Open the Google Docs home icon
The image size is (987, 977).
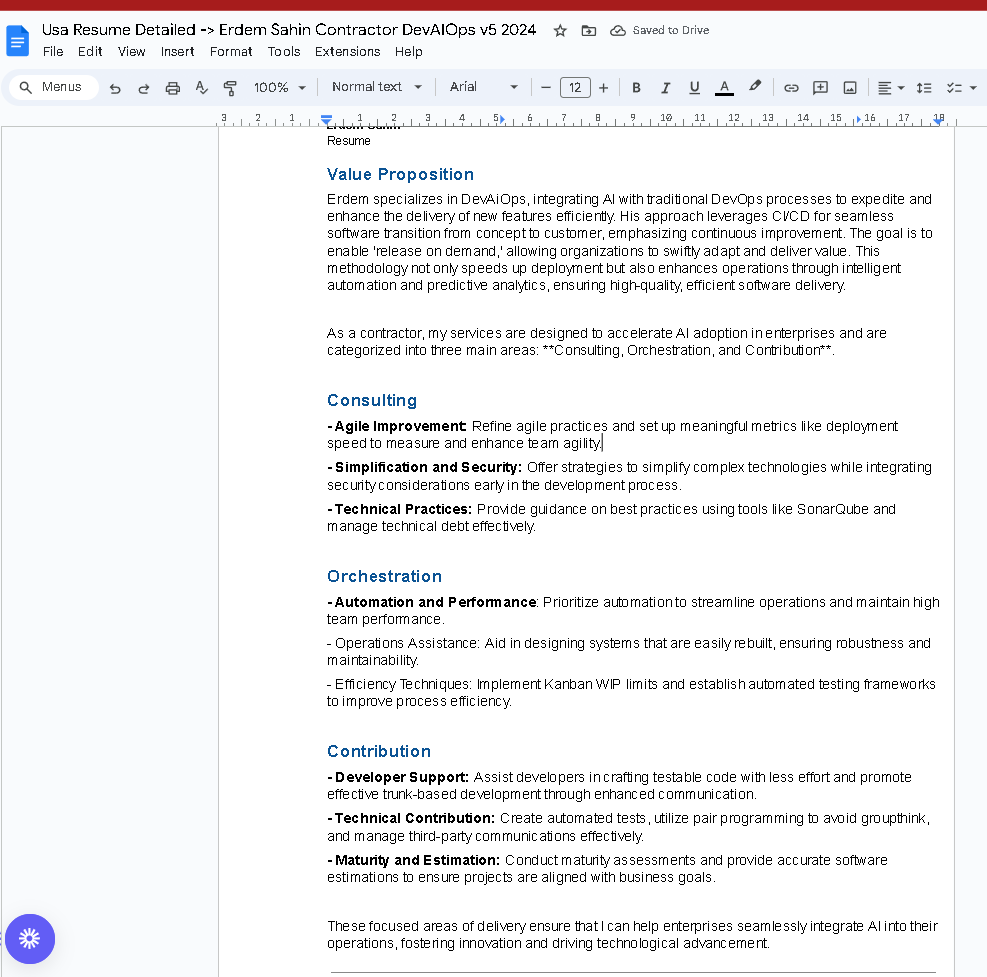coord(18,40)
